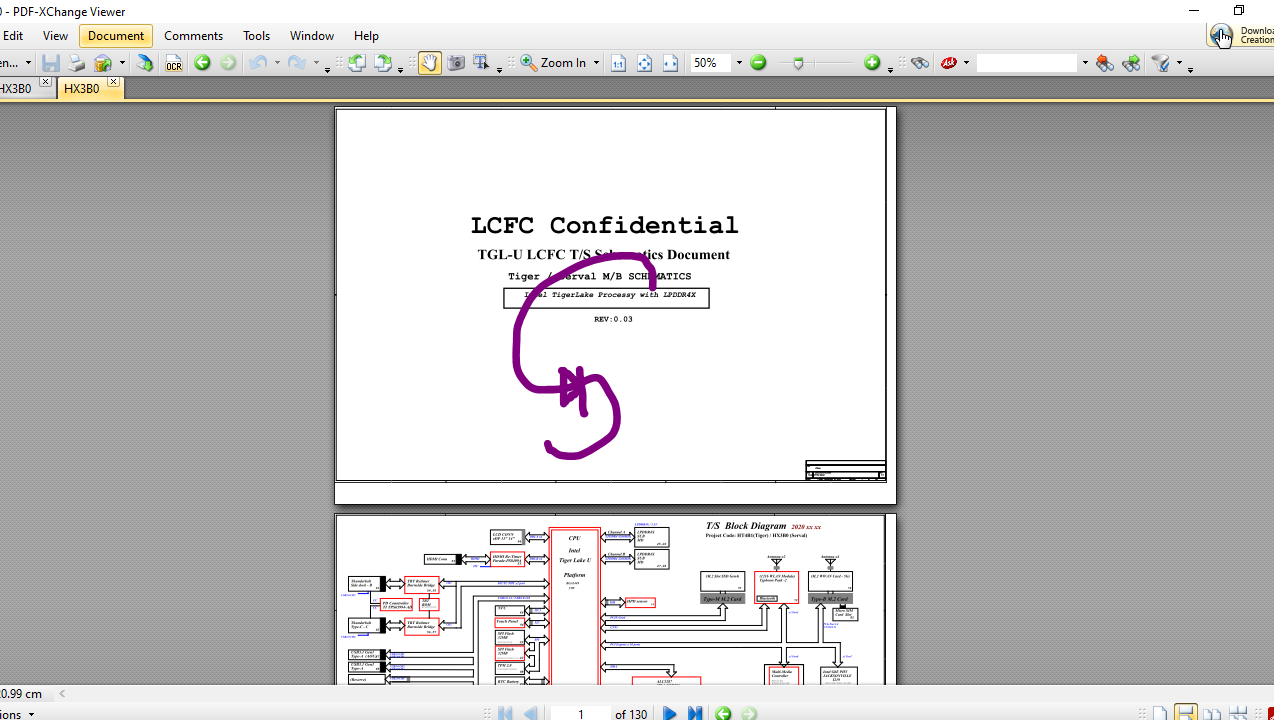Click the Fit Page icon

644,63
